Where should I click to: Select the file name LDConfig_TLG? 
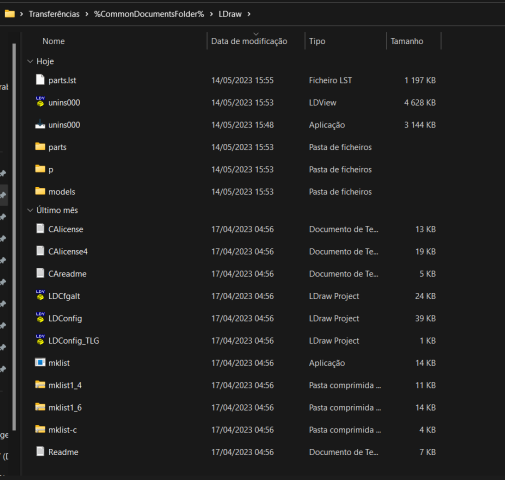[x=74, y=341]
